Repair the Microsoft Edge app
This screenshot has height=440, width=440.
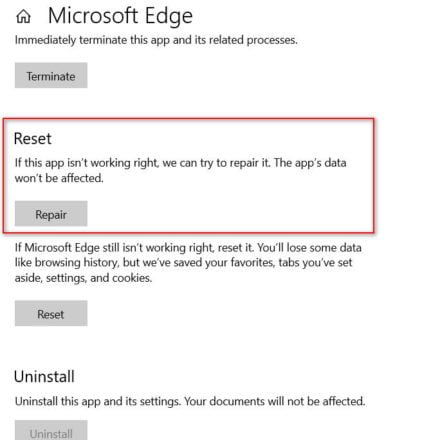[x=51, y=214]
